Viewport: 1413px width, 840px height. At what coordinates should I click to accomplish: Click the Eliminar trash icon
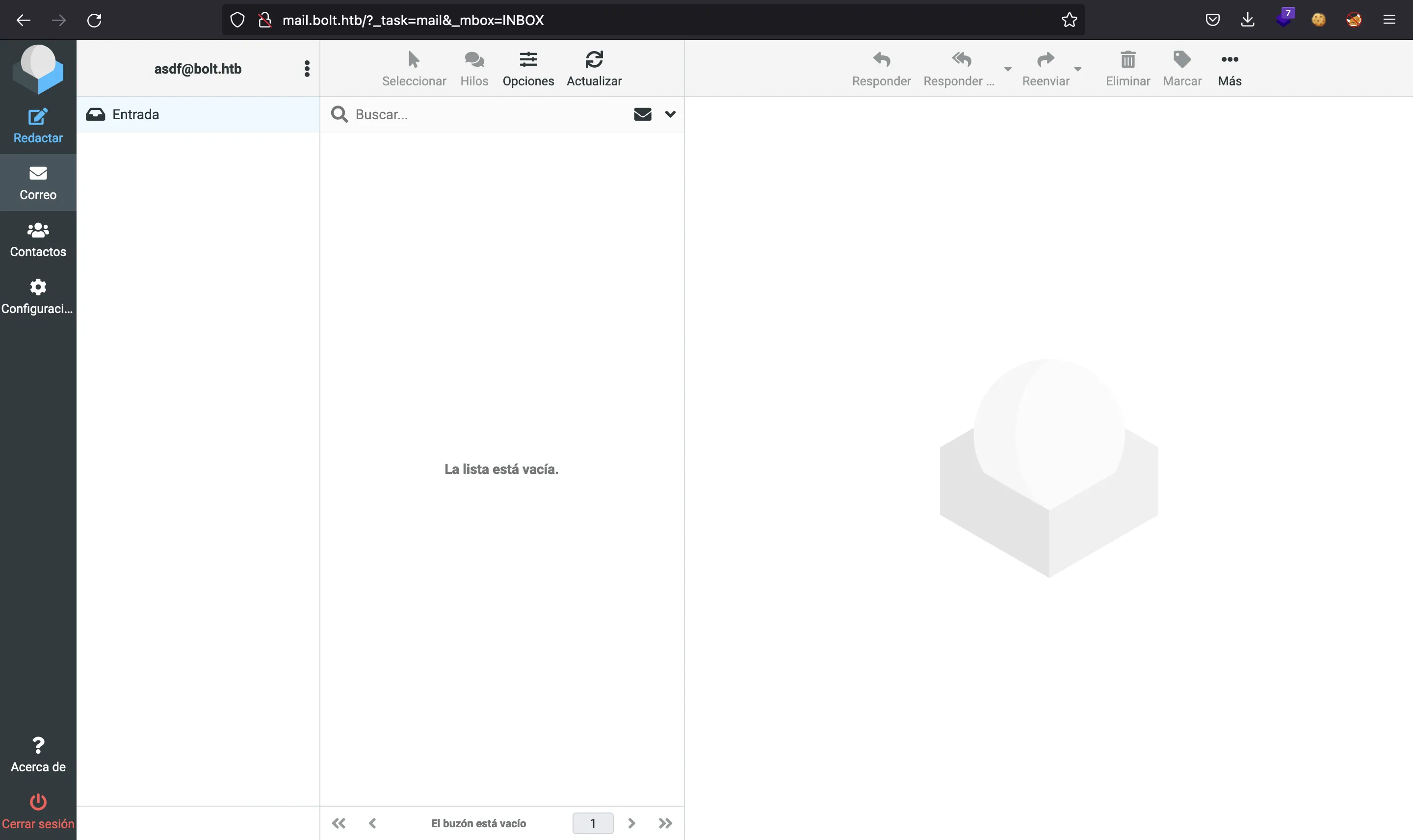click(1128, 59)
